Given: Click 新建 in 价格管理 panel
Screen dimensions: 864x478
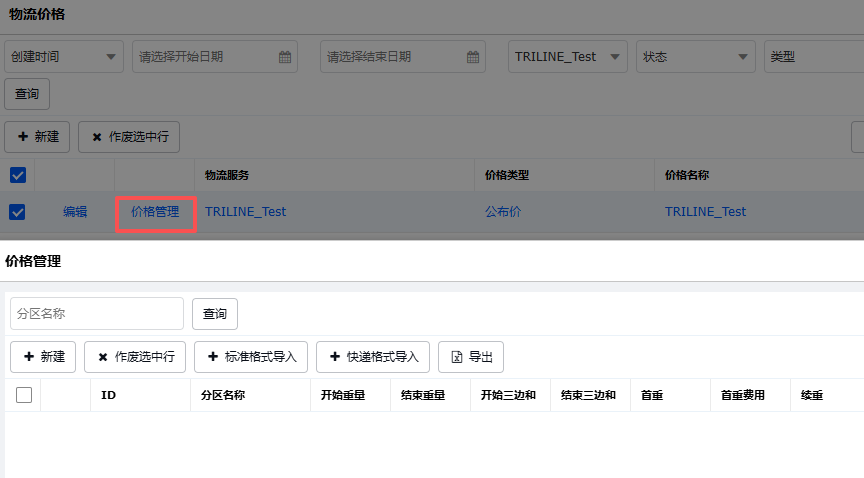Looking at the screenshot, I should pyautogui.click(x=43, y=357).
